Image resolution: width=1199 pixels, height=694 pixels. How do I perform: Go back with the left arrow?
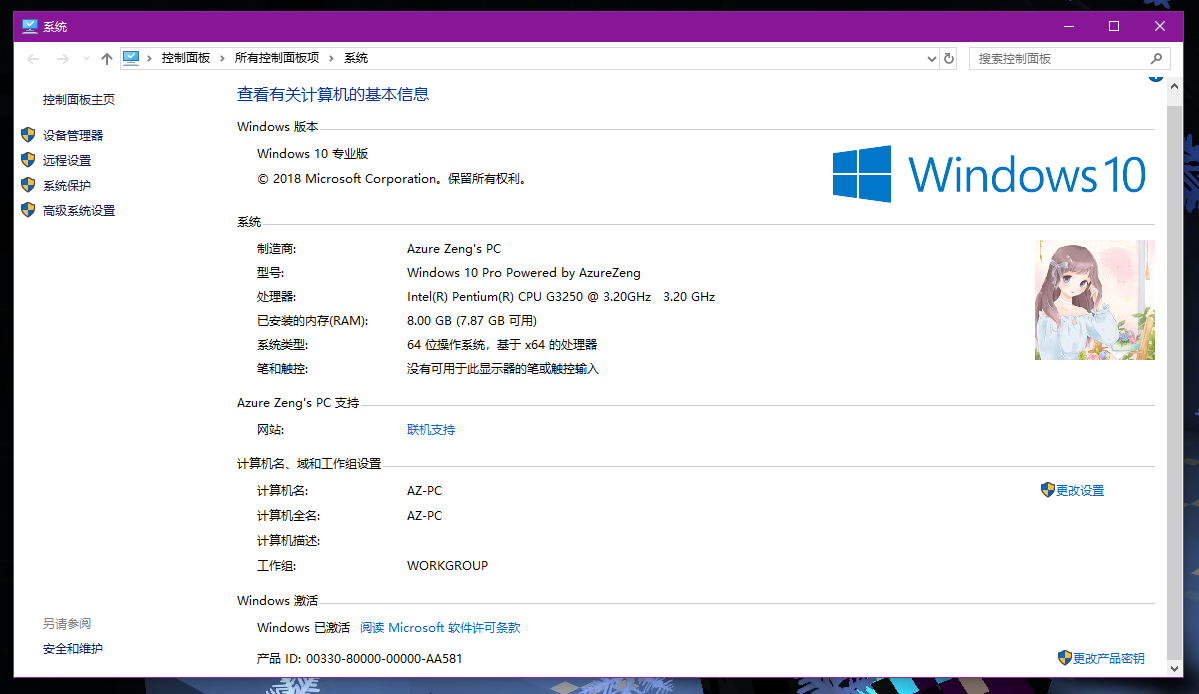click(33, 58)
